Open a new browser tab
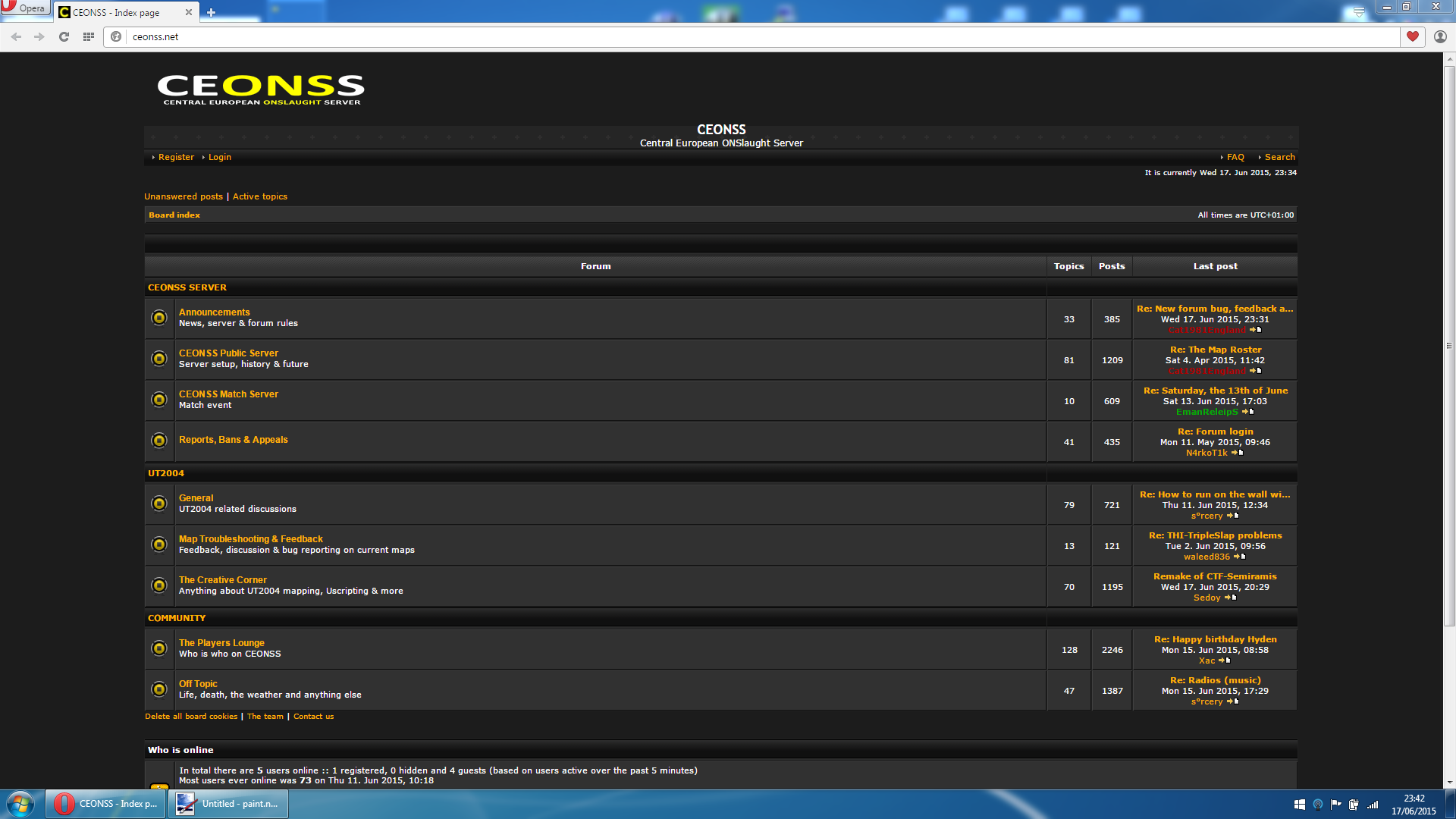 tap(212, 12)
